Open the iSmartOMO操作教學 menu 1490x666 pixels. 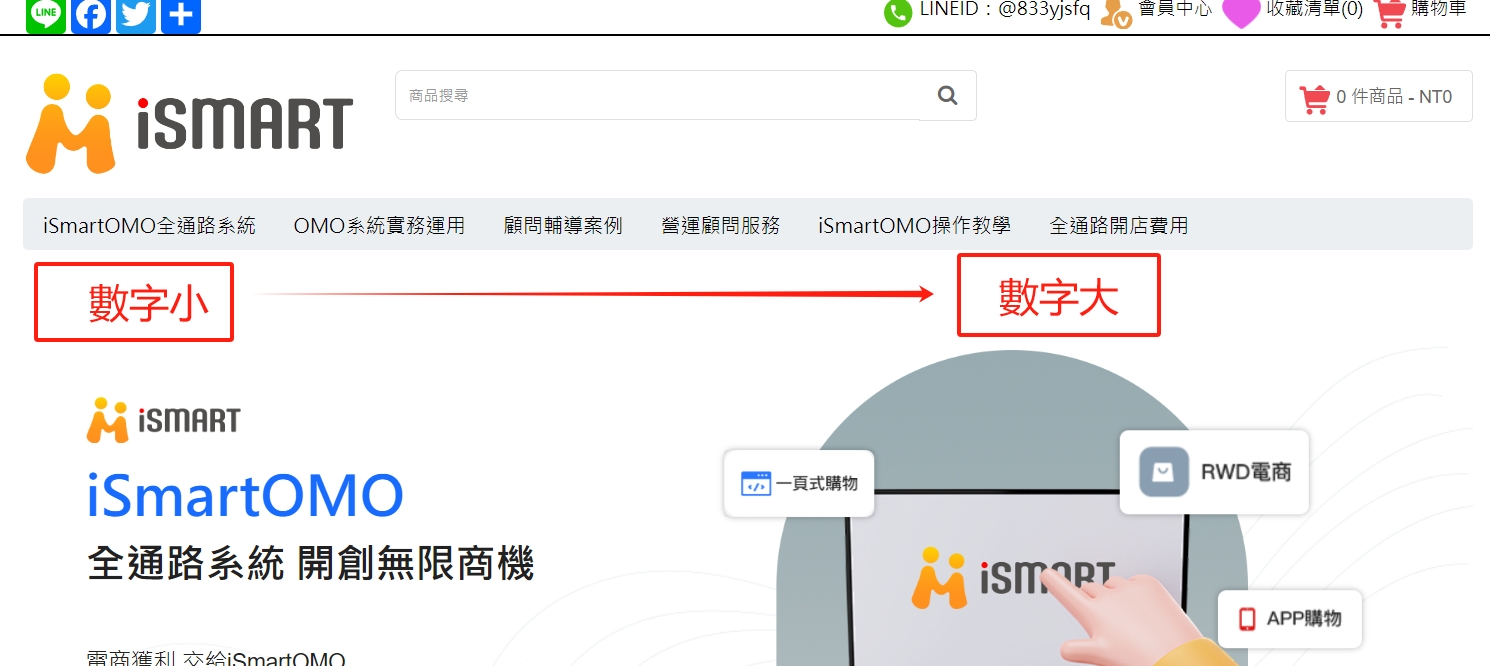click(914, 225)
